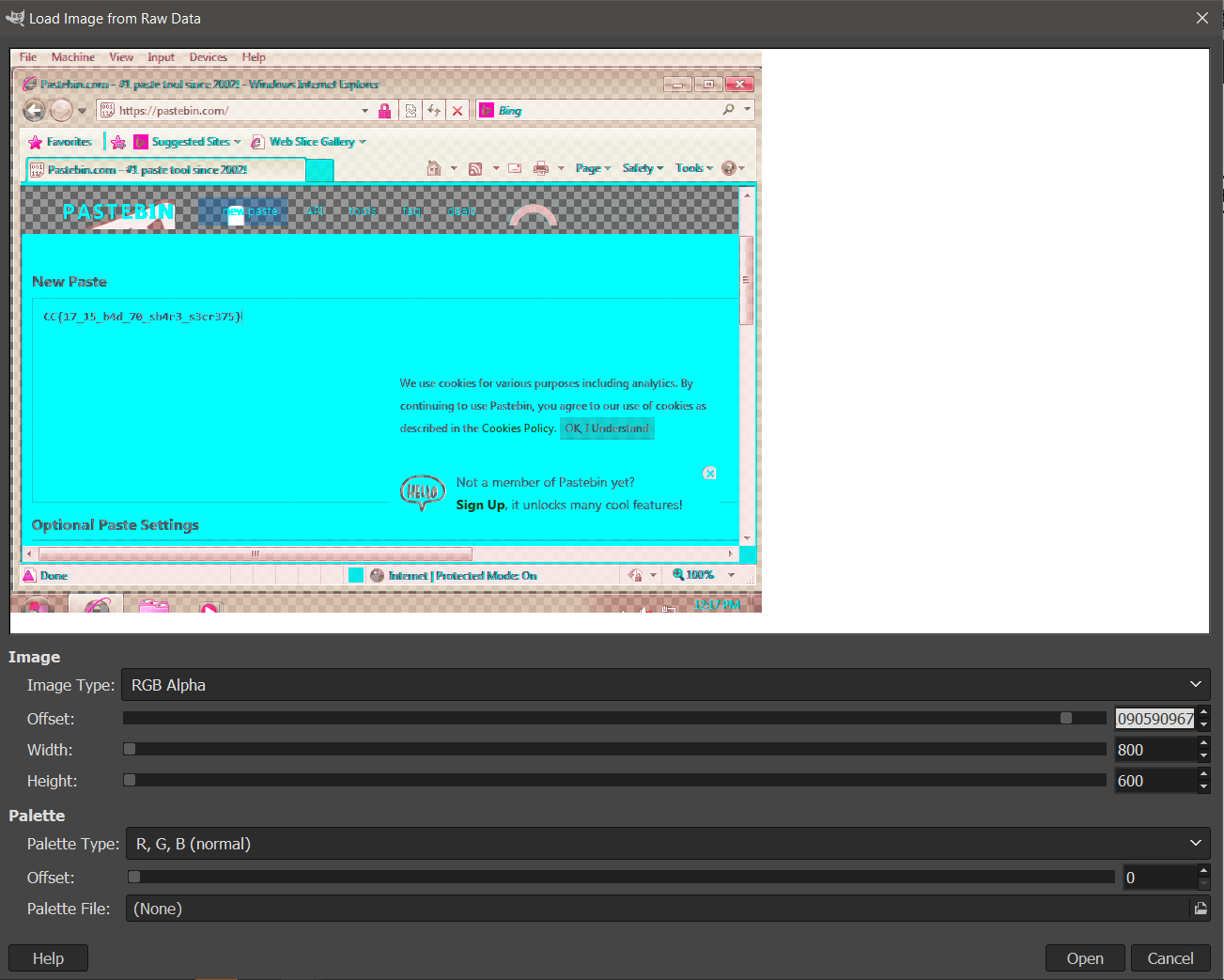This screenshot has width=1224, height=980.
Task: Click the palette Offset slider track
Action: (621, 877)
